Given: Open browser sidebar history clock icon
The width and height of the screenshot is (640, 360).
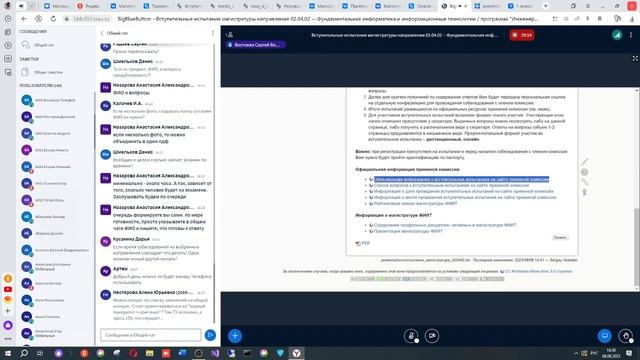Looking at the screenshot, I should [8, 19].
